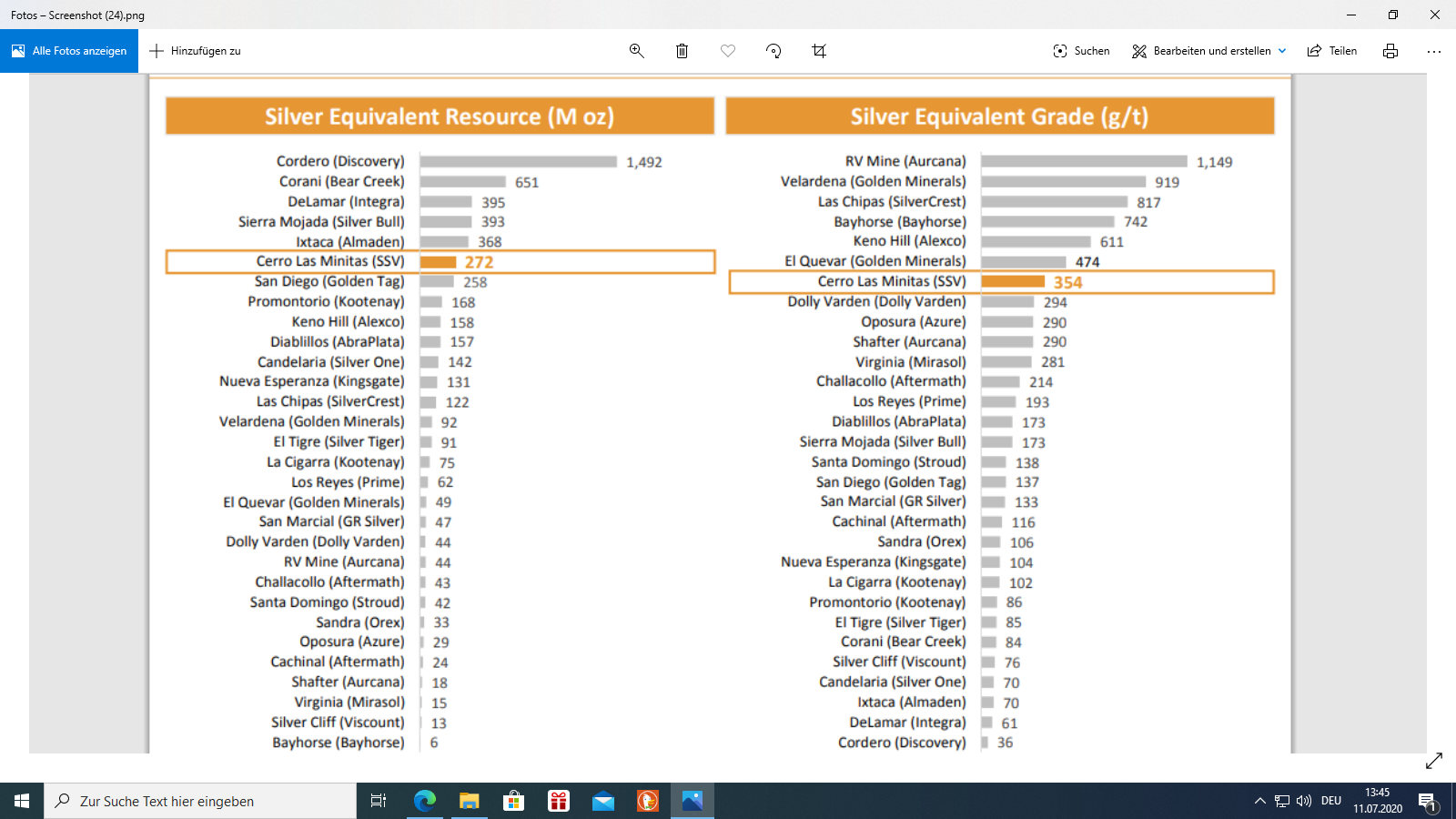Viewport: 1456px width, 819px height.
Task: Click the highlighted orange value '354'
Action: click(1068, 282)
